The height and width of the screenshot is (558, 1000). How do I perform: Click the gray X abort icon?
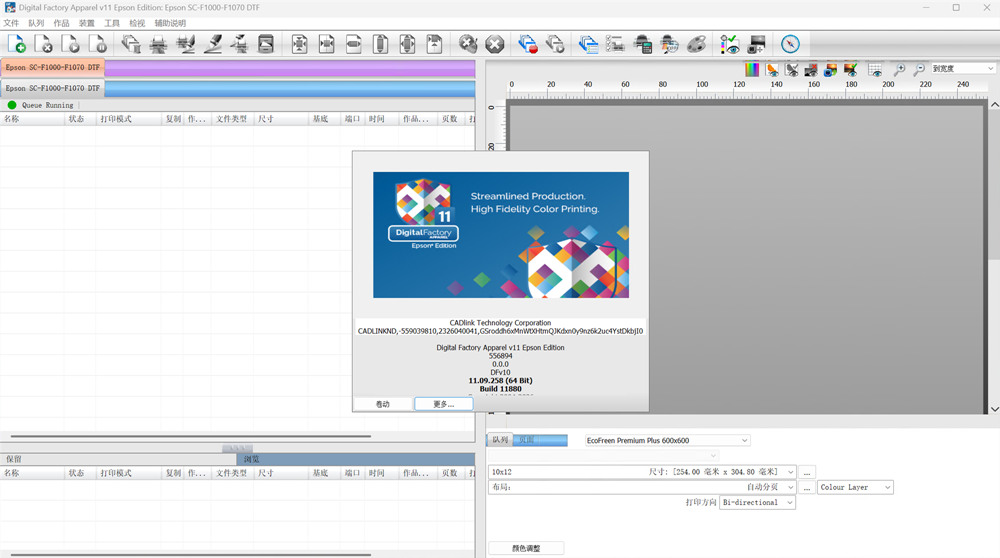click(x=495, y=44)
